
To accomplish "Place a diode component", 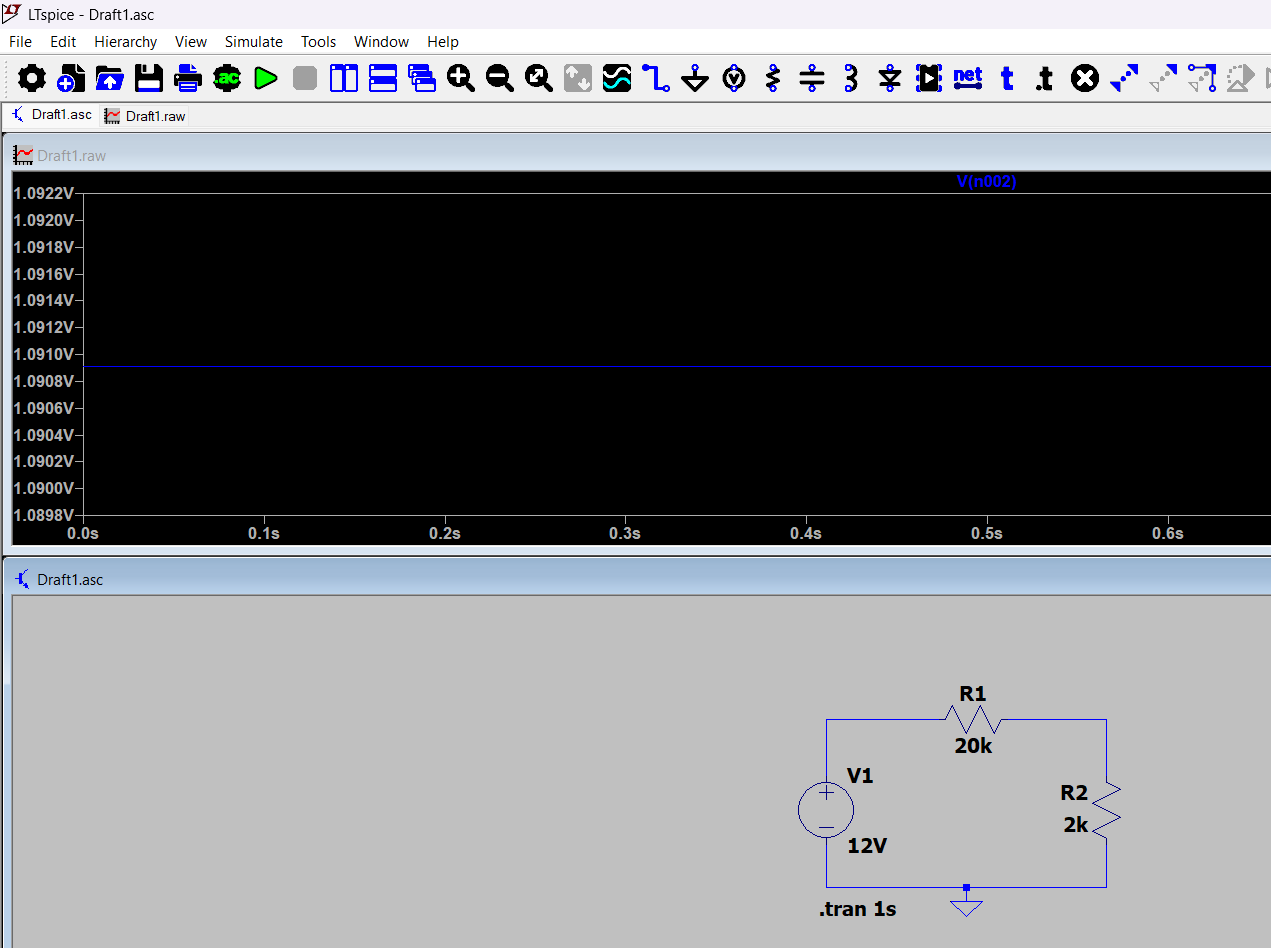I will (890, 78).
